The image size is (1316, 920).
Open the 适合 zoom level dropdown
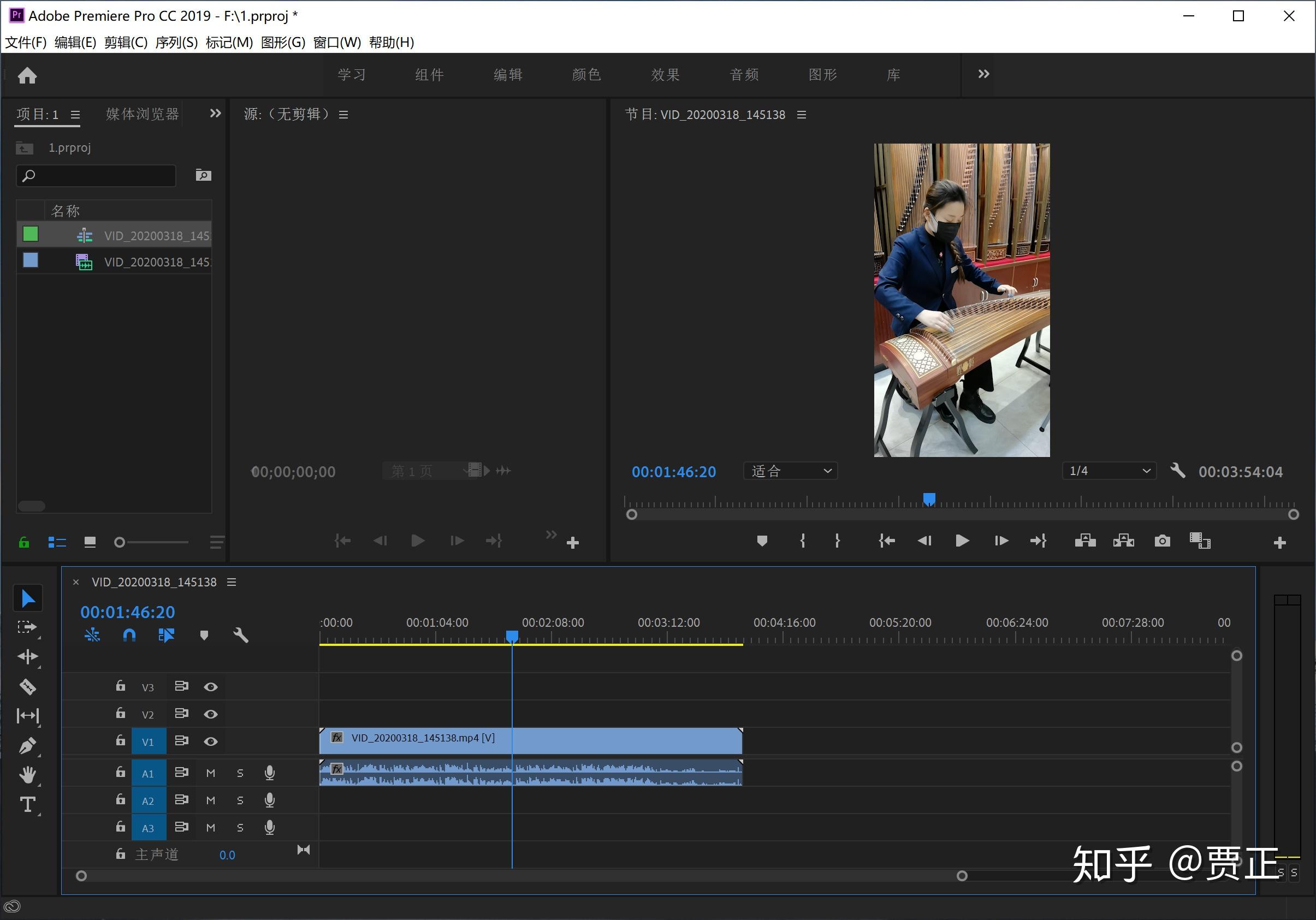[790, 471]
